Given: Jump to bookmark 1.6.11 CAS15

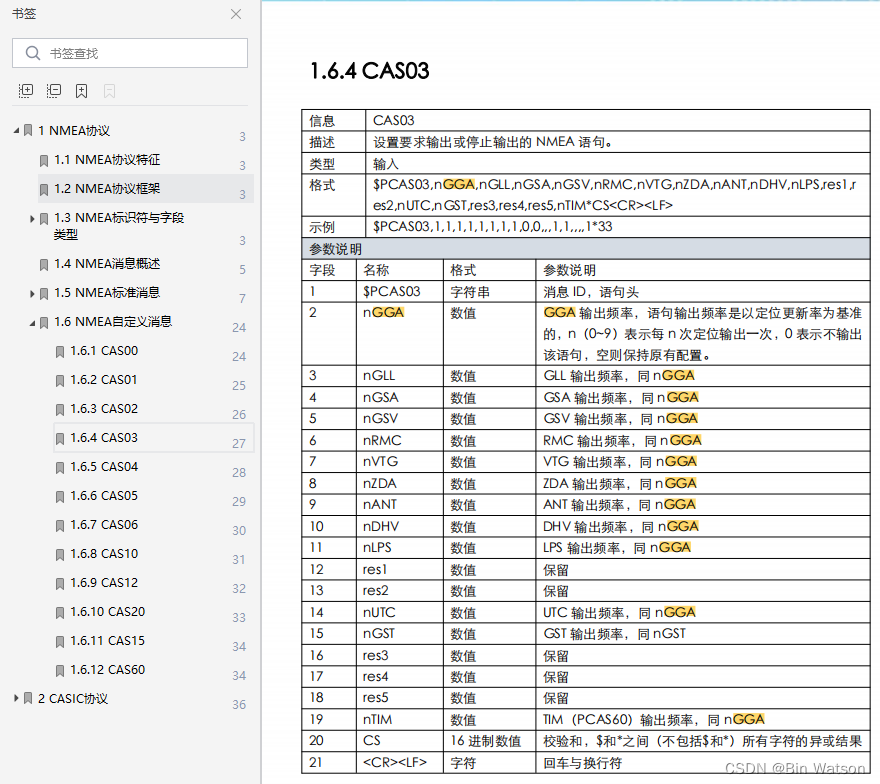Looking at the screenshot, I should pos(108,641).
